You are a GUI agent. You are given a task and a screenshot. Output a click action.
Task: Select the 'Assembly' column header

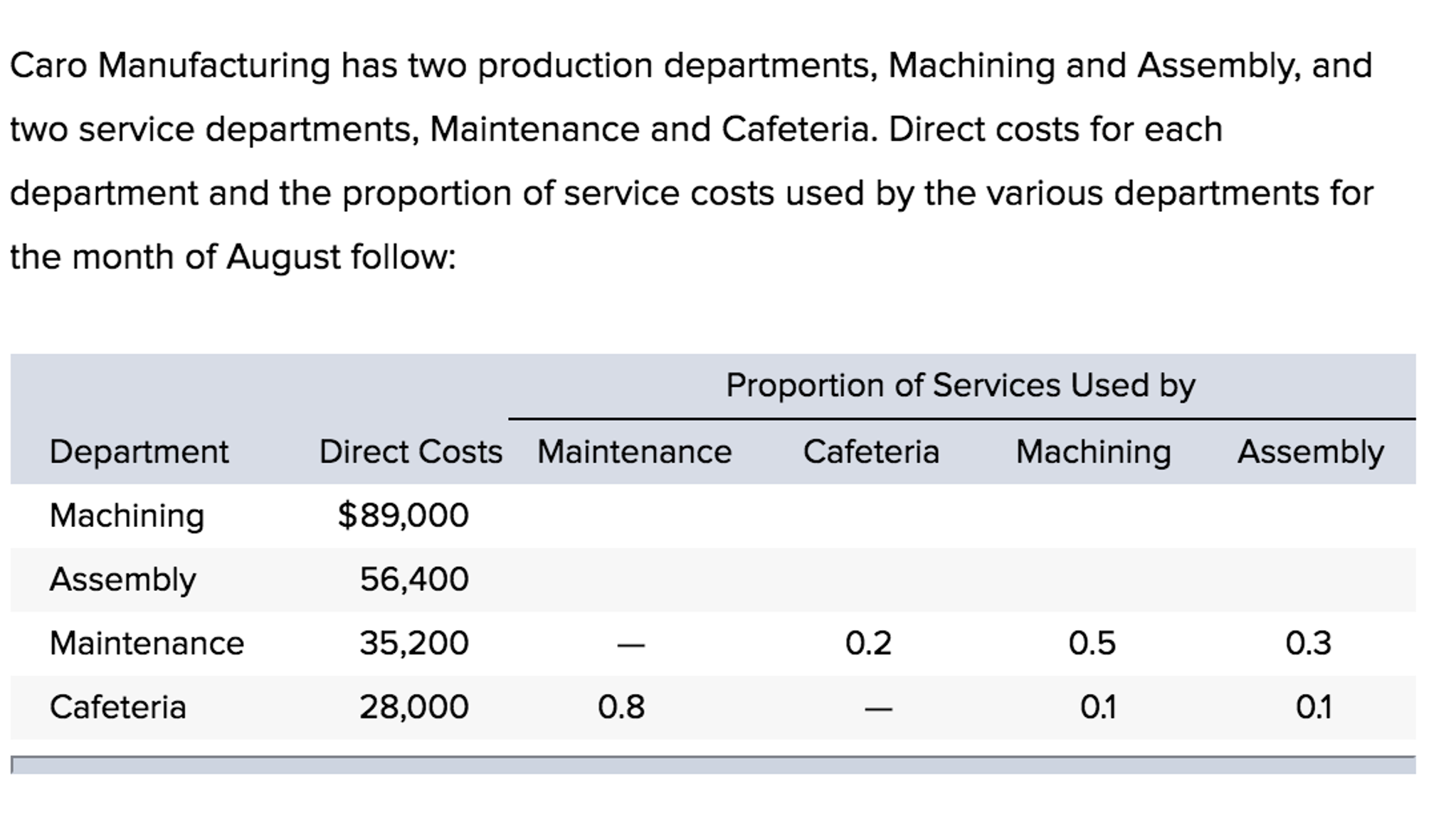(x=1311, y=452)
